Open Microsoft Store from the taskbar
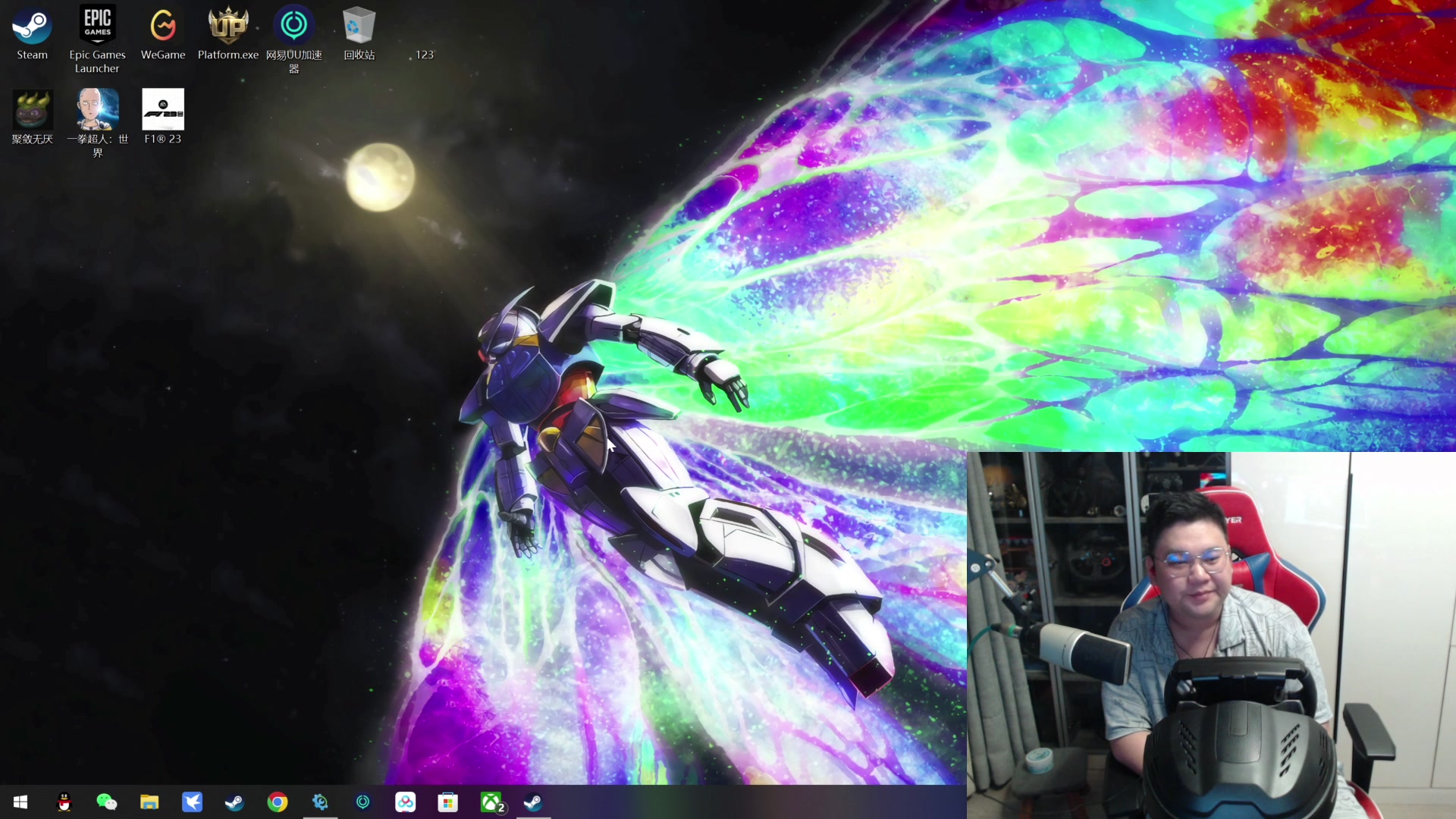 tap(448, 802)
